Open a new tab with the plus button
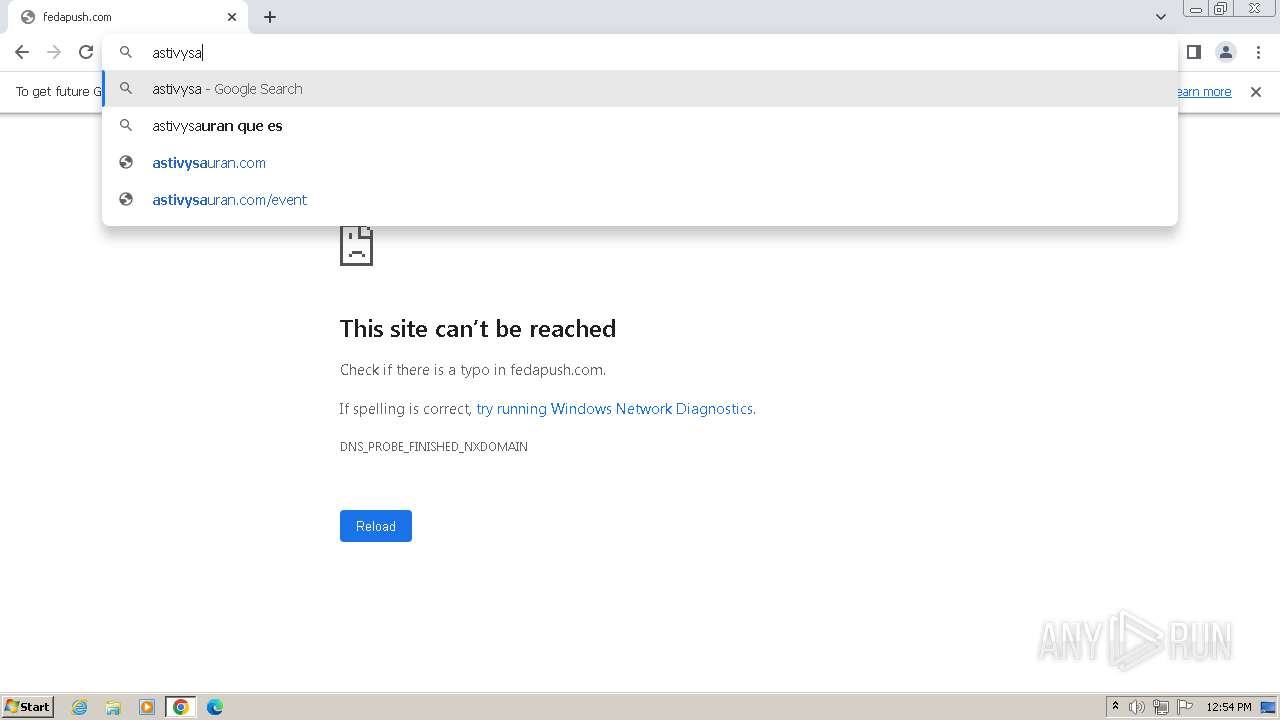Image resolution: width=1280 pixels, height=720 pixels. [x=270, y=17]
